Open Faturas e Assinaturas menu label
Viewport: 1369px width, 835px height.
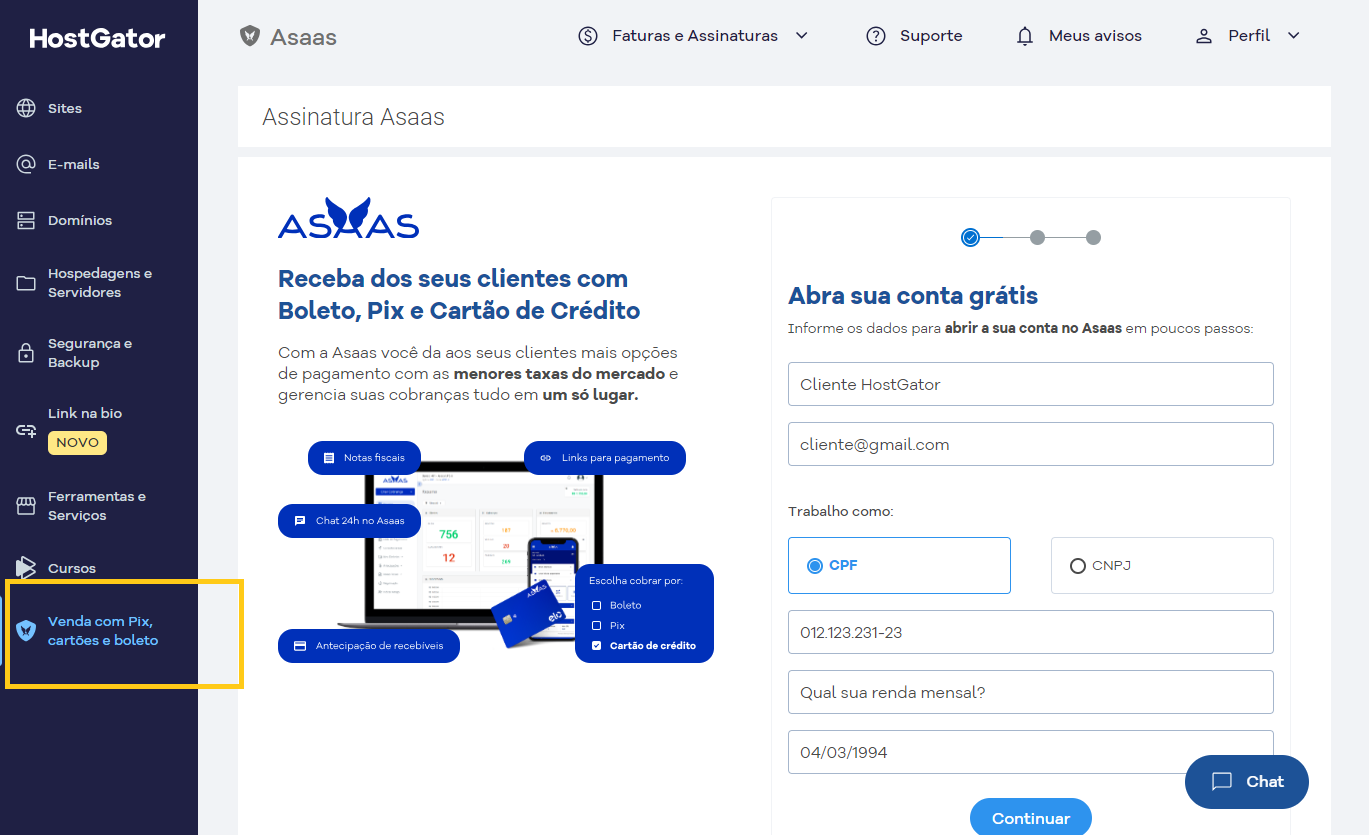pos(695,36)
